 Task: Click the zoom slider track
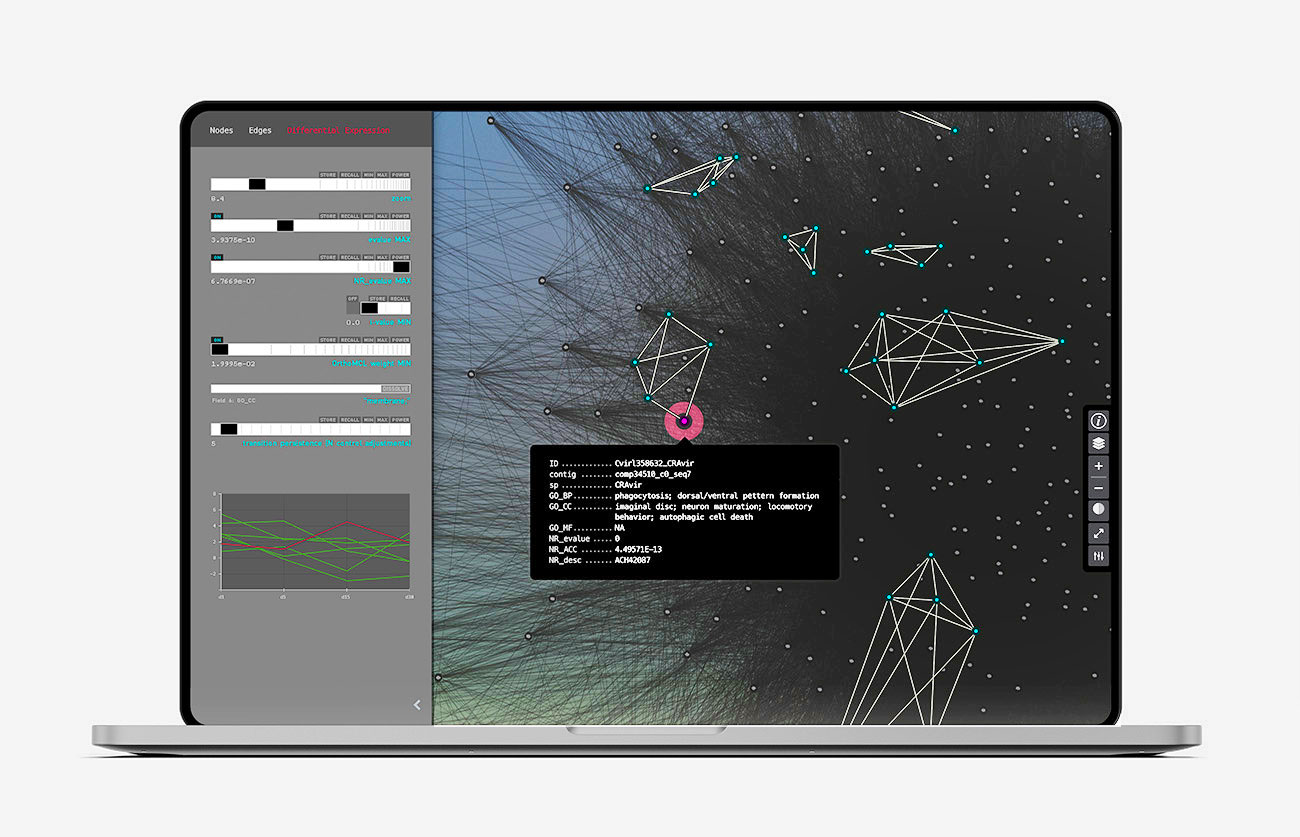tap(310, 184)
